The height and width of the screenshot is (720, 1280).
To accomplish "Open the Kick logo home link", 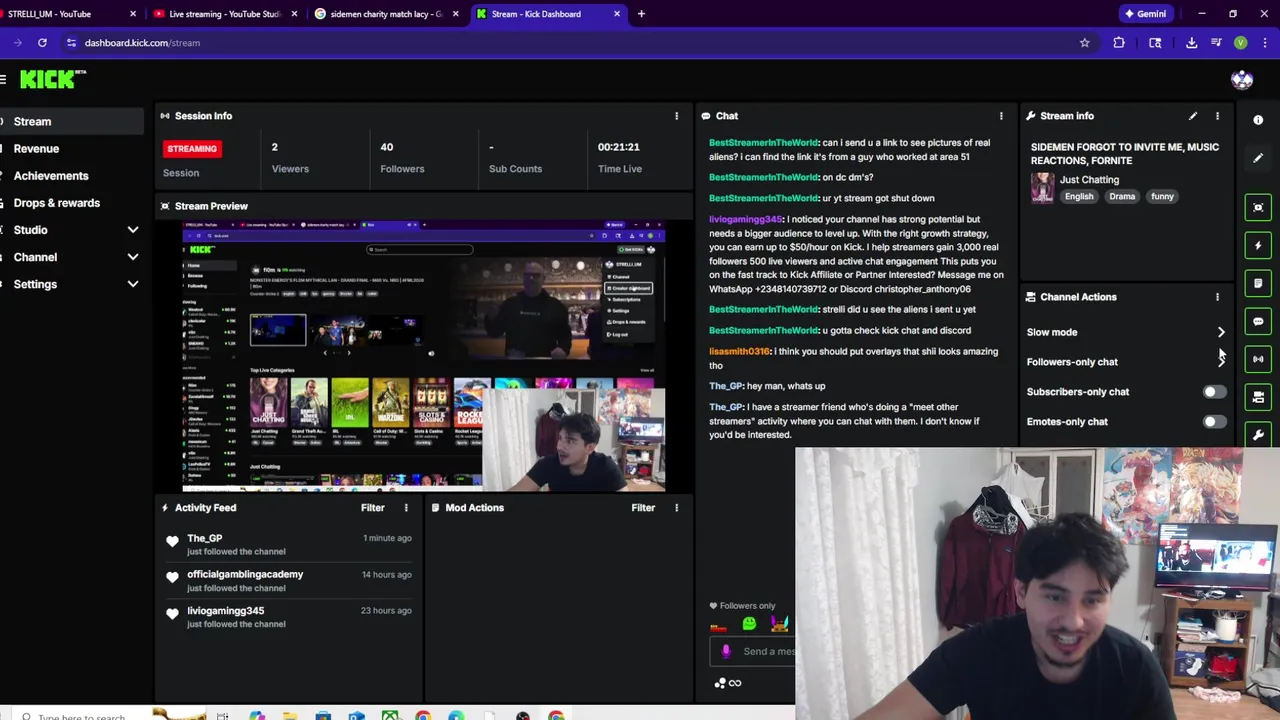I will 52,79.
